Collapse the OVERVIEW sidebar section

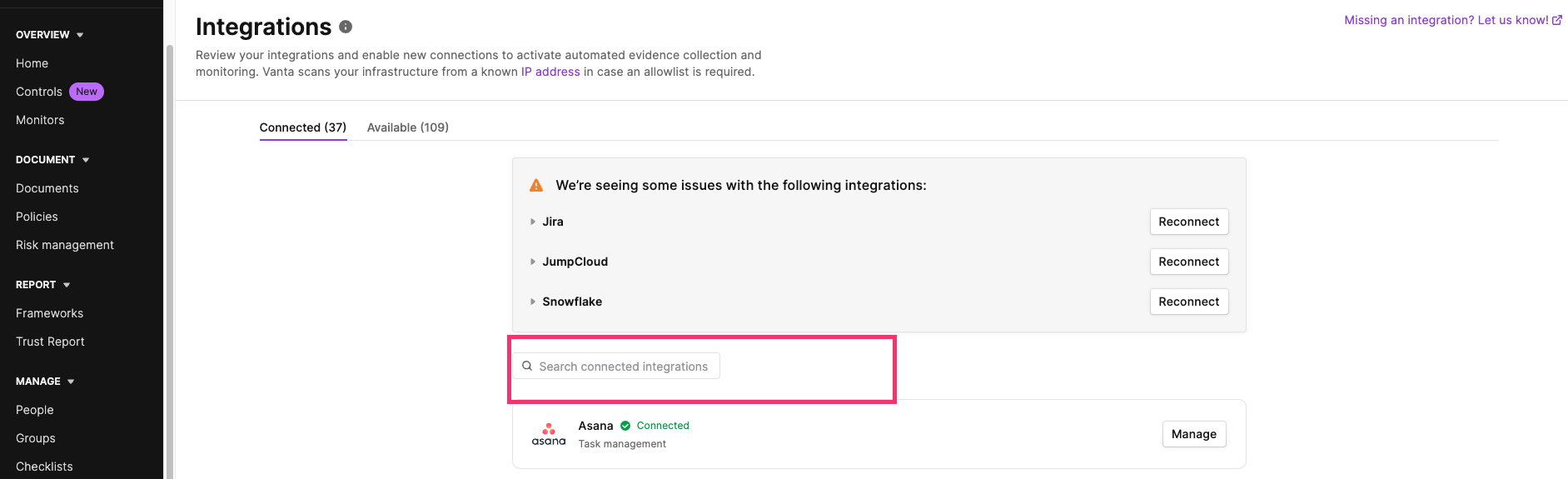click(80, 35)
